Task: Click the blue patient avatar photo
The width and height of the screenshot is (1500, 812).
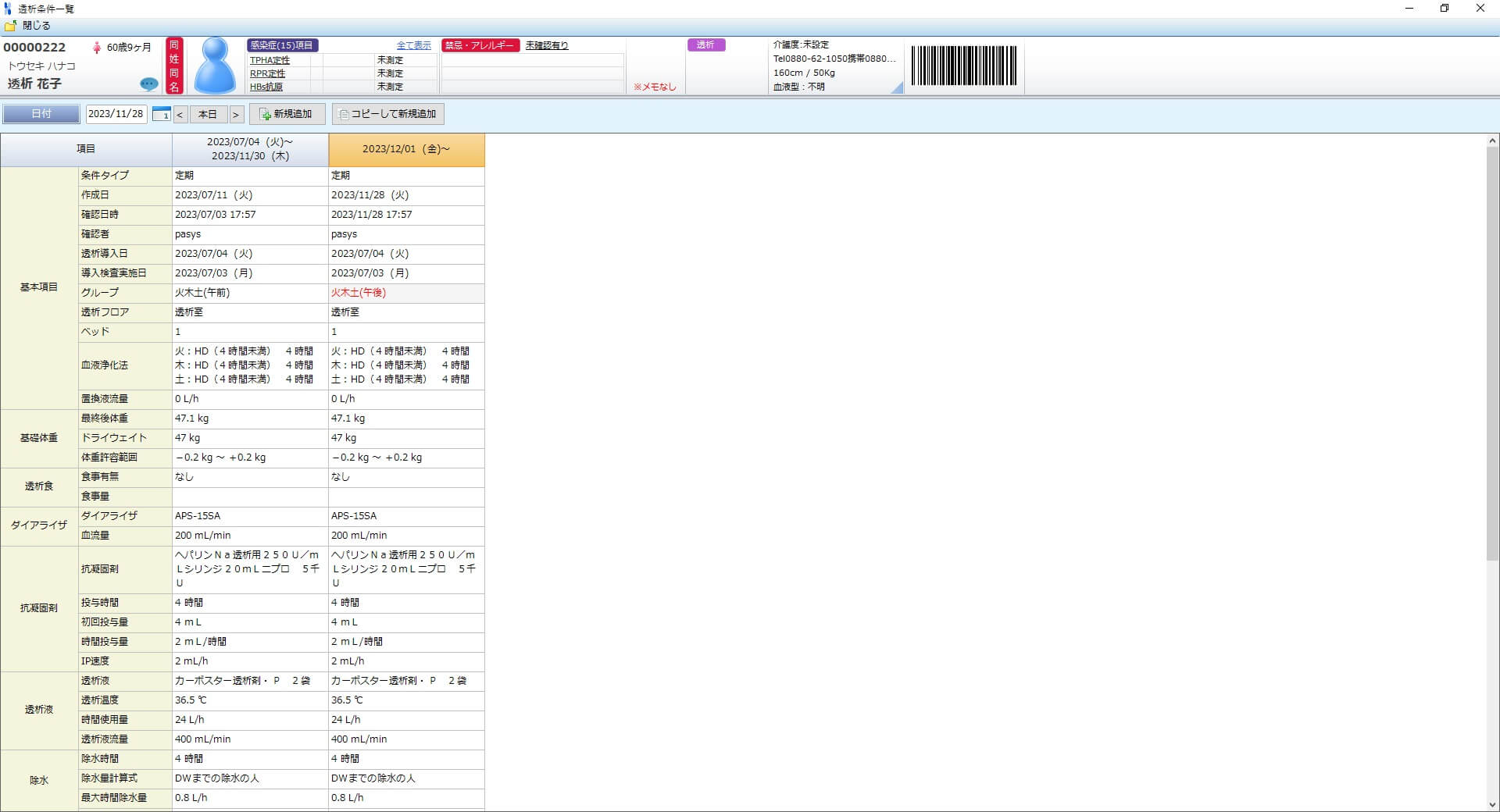Action: click(x=215, y=66)
